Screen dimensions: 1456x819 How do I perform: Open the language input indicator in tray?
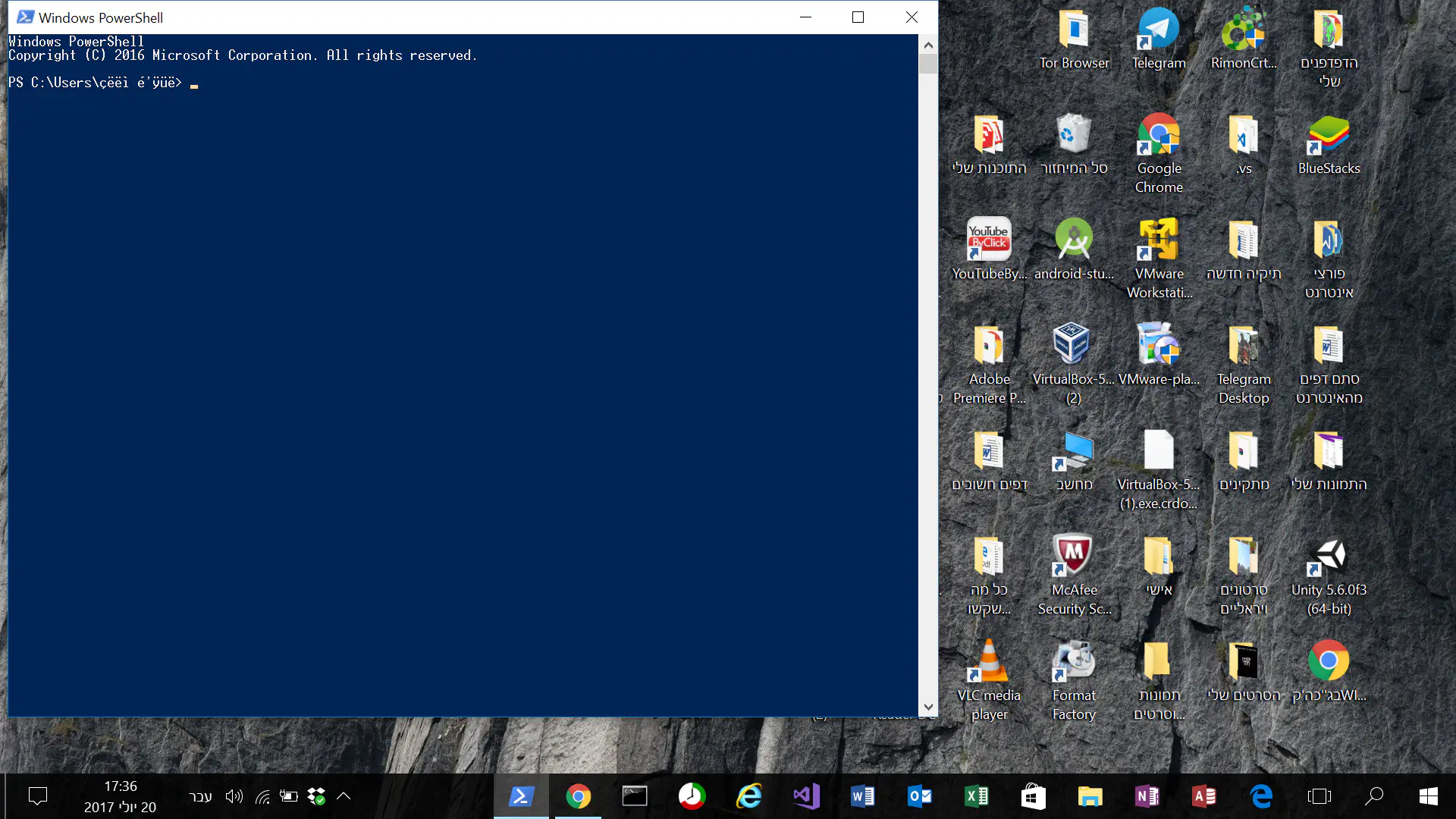pyautogui.click(x=200, y=796)
